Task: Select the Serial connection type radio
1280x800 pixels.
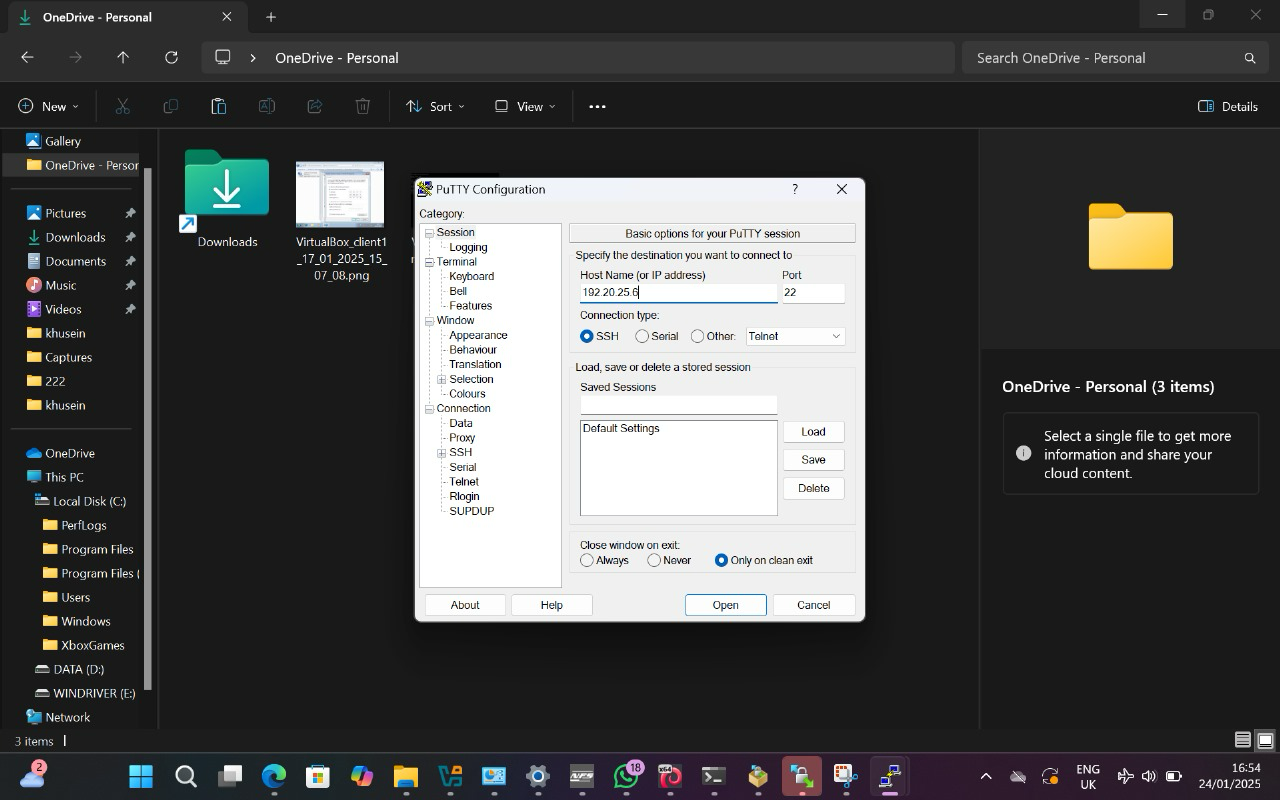Action: (x=642, y=336)
